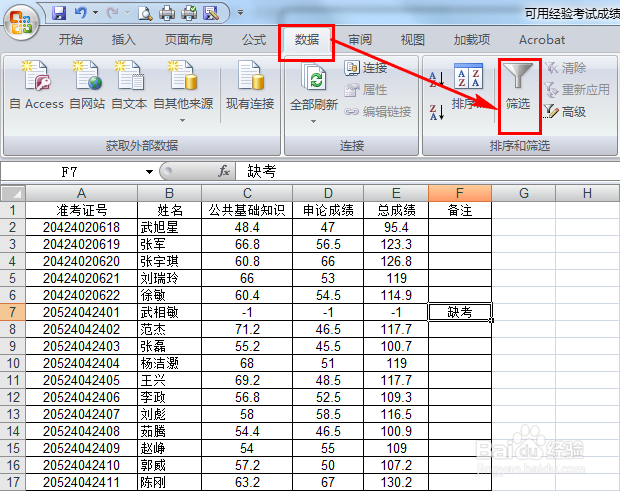Click the quick access icon with pencil
The width and height of the screenshot is (620, 491).
(211, 13)
